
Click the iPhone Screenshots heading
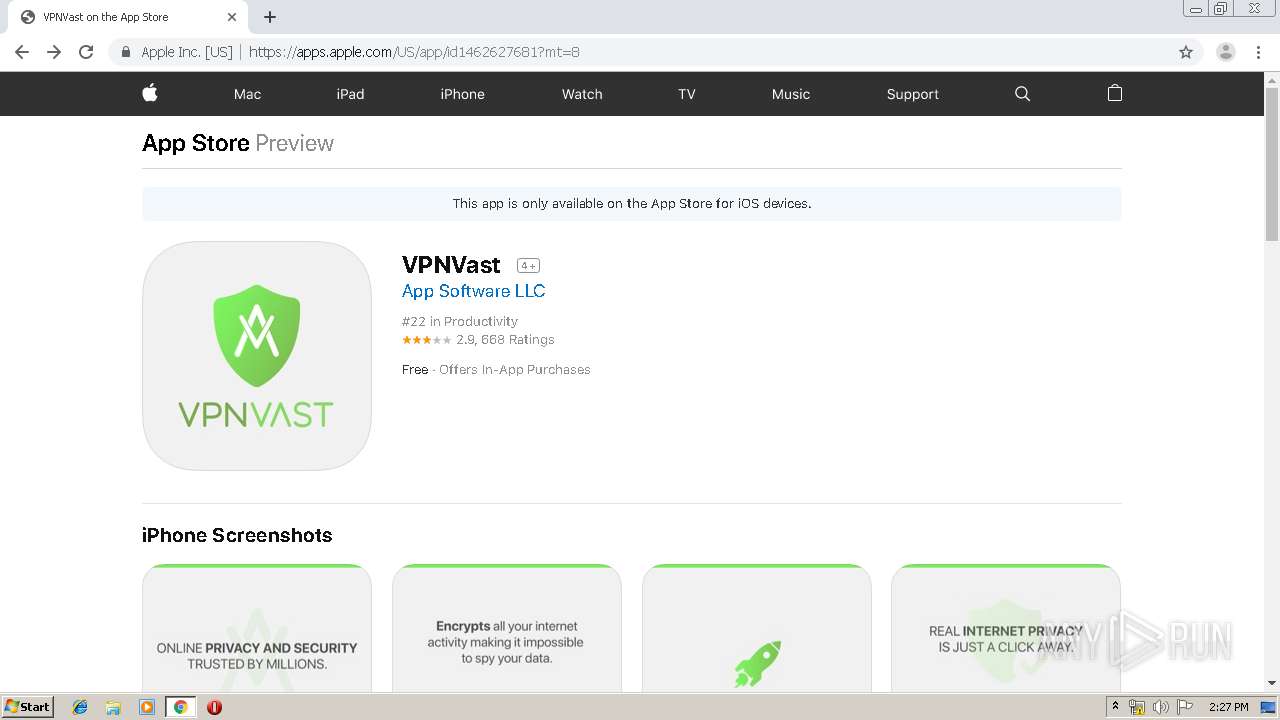pos(237,535)
